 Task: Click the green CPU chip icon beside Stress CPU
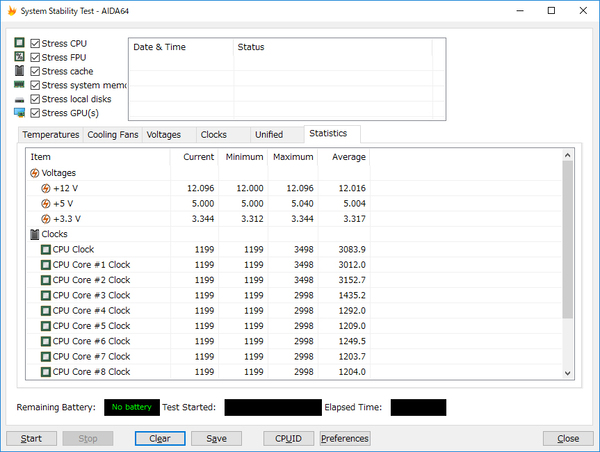[x=20, y=42]
